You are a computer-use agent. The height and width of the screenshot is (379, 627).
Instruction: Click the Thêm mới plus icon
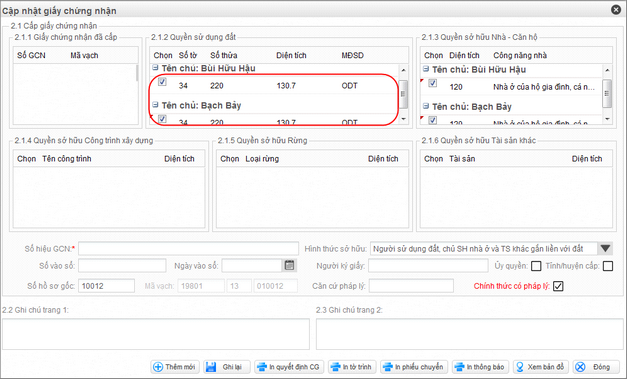tap(158, 367)
